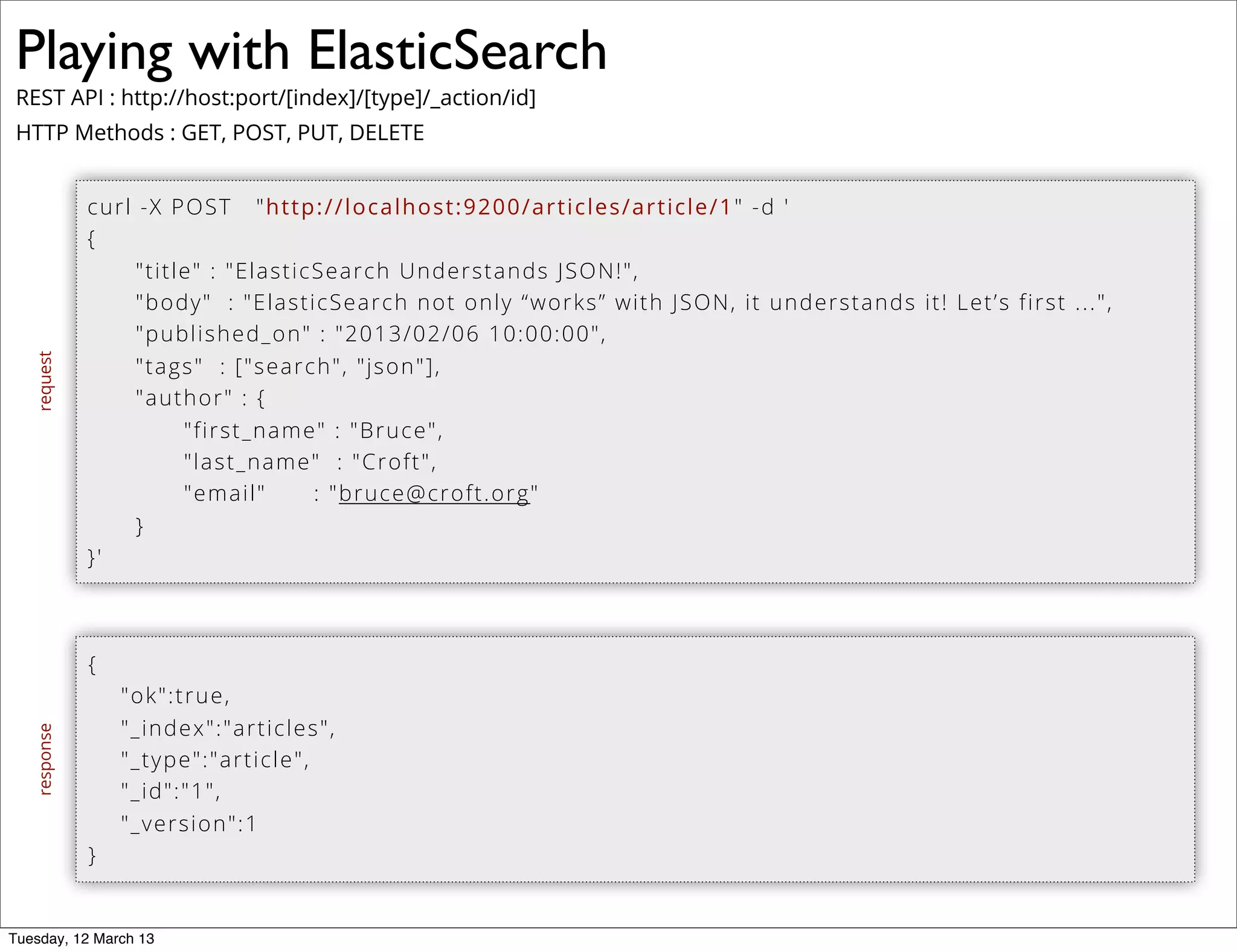Screen dimensions: 1237x952
Task: Click the REST API URL pattern line
Action: pyautogui.click(x=276, y=98)
